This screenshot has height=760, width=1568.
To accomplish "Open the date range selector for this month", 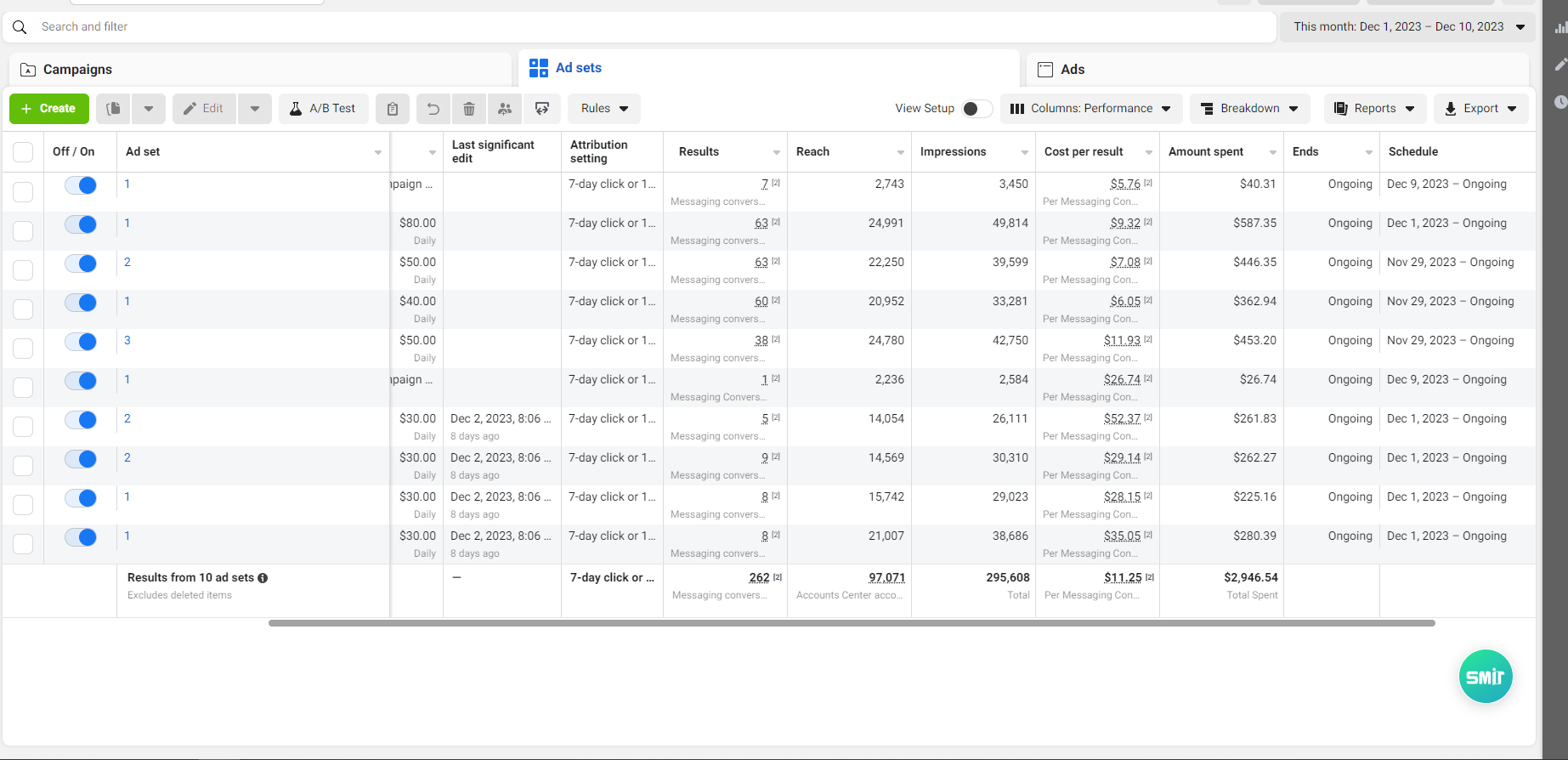I will [x=1409, y=27].
